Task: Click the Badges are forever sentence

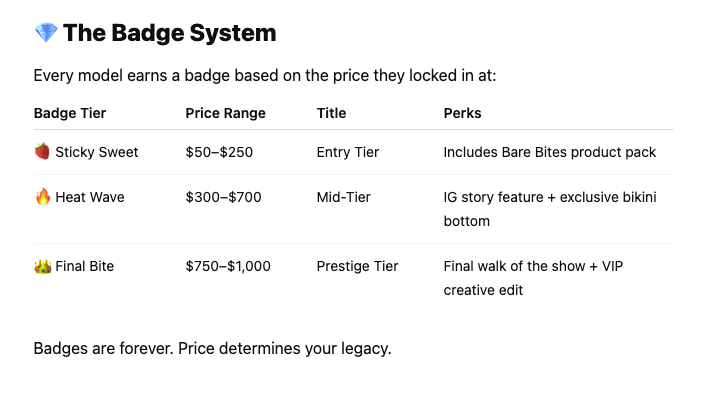Action: 213,348
